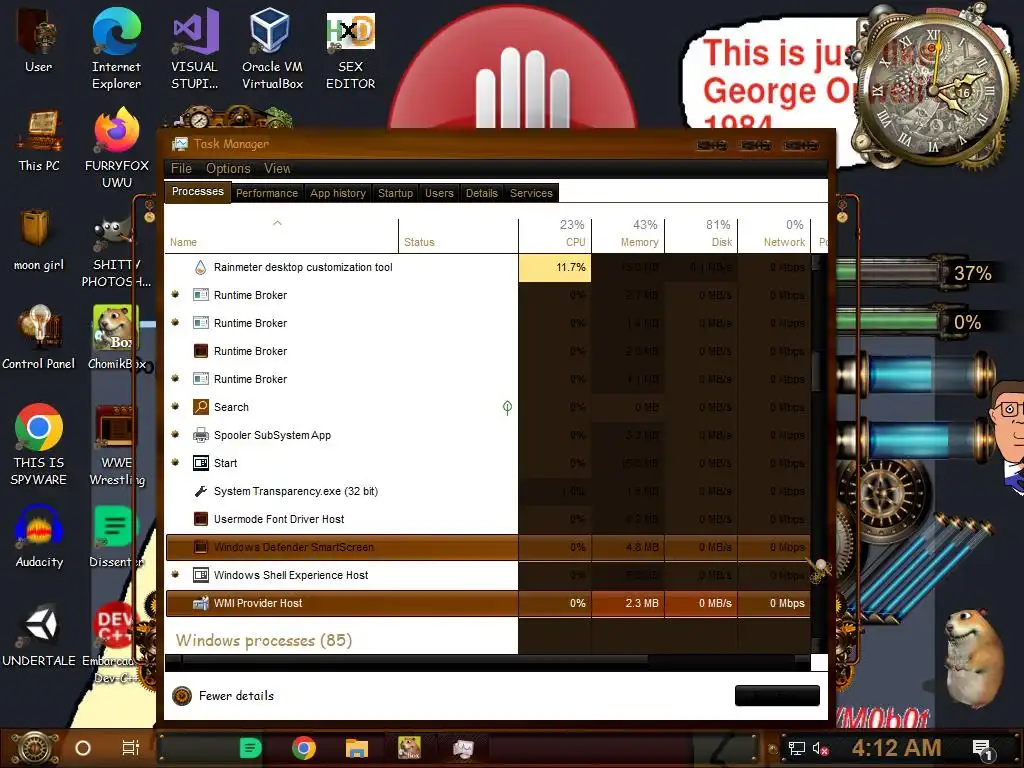This screenshot has height=768, width=1024.
Task: Switch to the Startup tab
Action: (395, 193)
